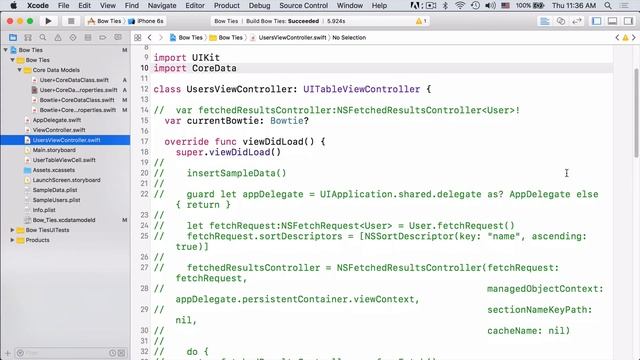Open the Edit menu
640x360 pixels.
[x=84, y=6]
